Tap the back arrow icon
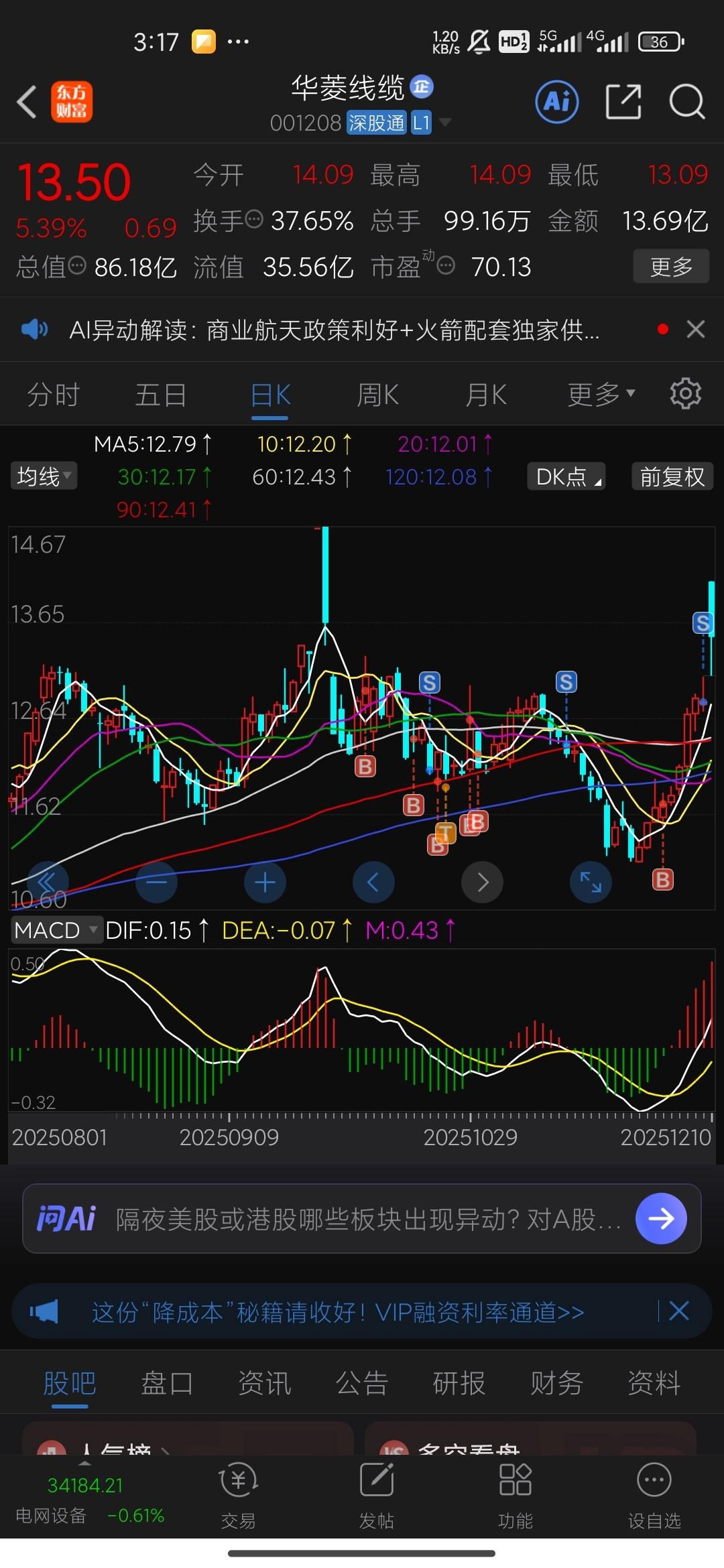Screen dimensions: 724x1568 [27, 102]
